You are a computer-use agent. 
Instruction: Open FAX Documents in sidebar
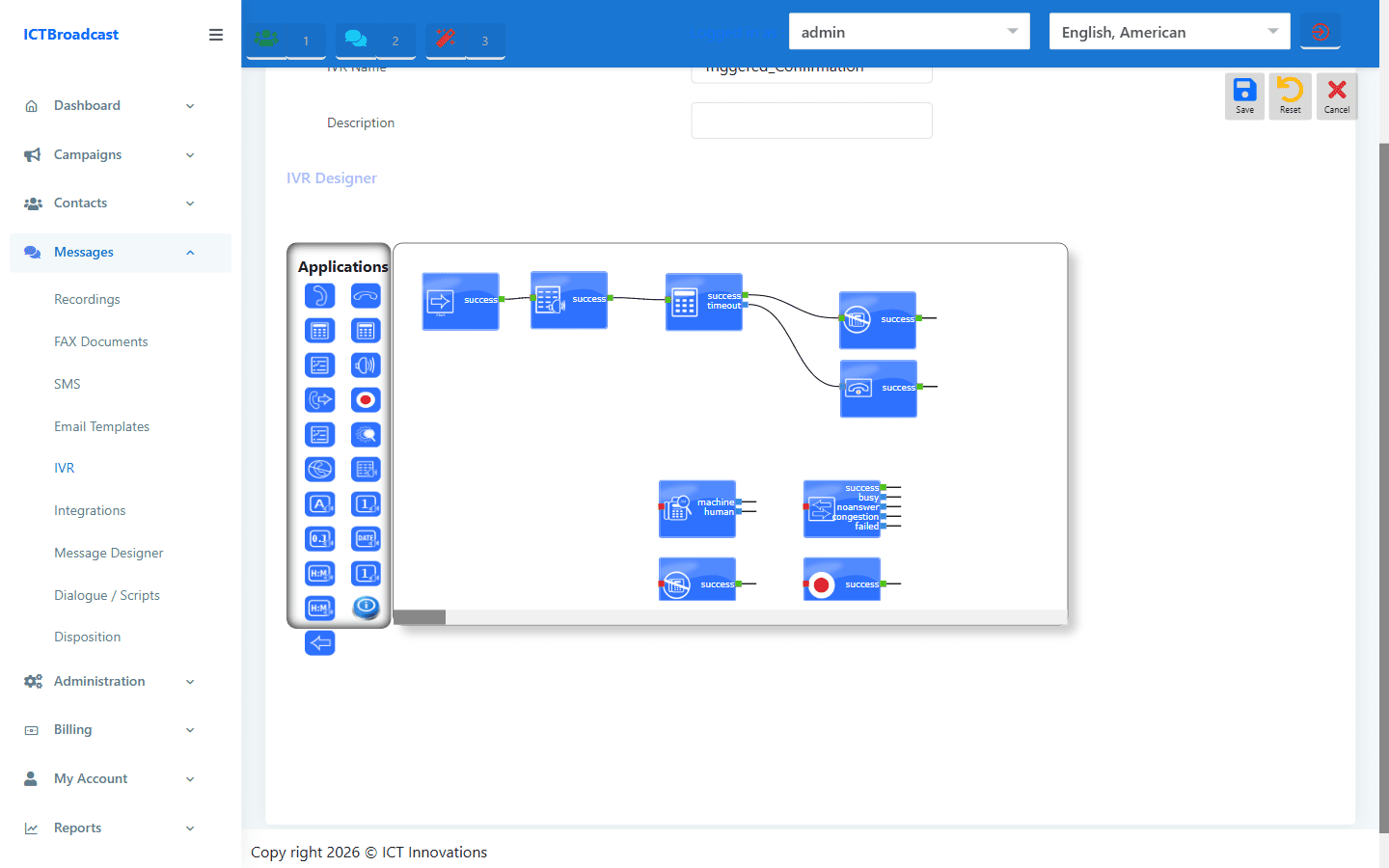coord(101,341)
